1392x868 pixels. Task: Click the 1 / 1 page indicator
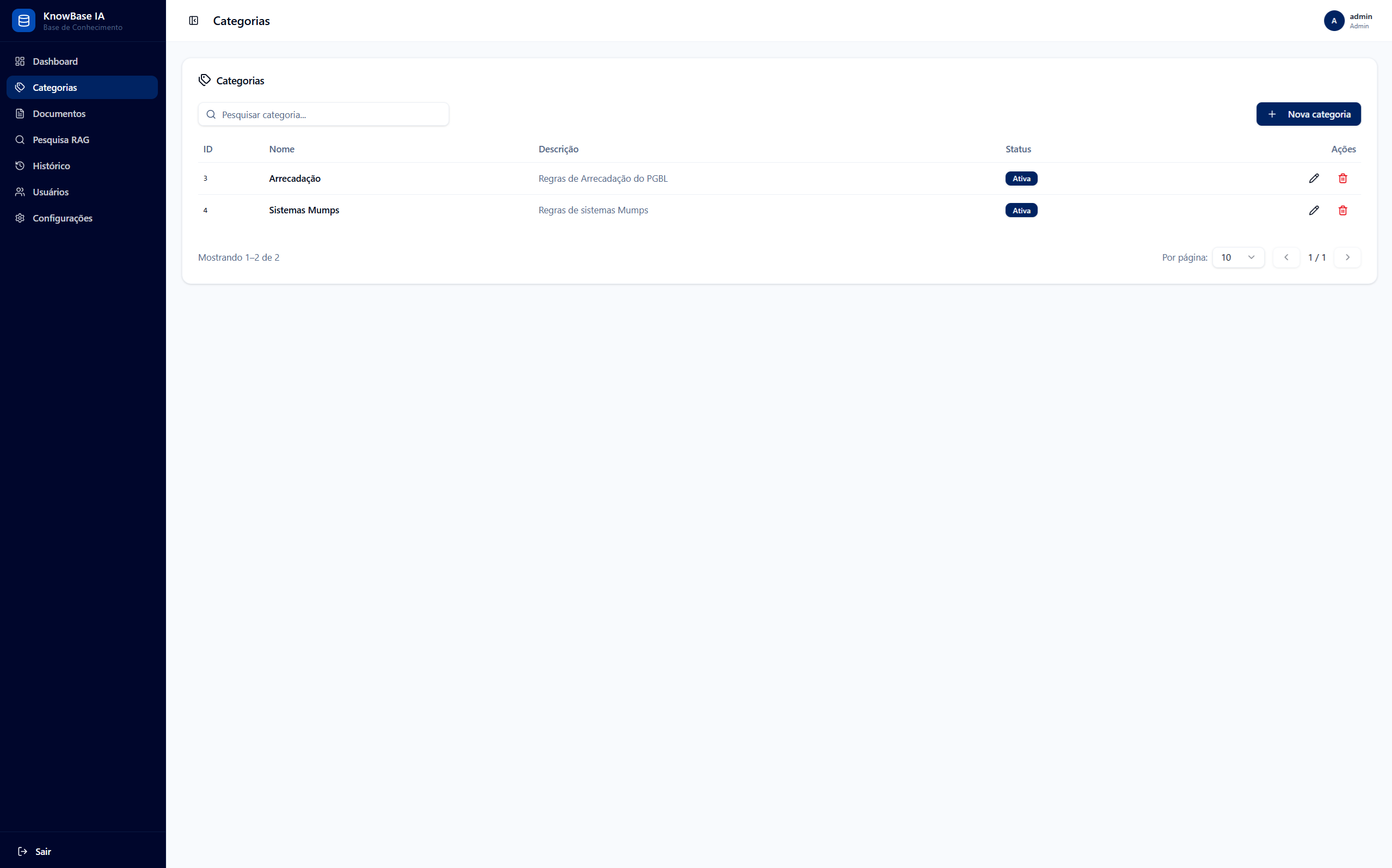[x=1317, y=257]
